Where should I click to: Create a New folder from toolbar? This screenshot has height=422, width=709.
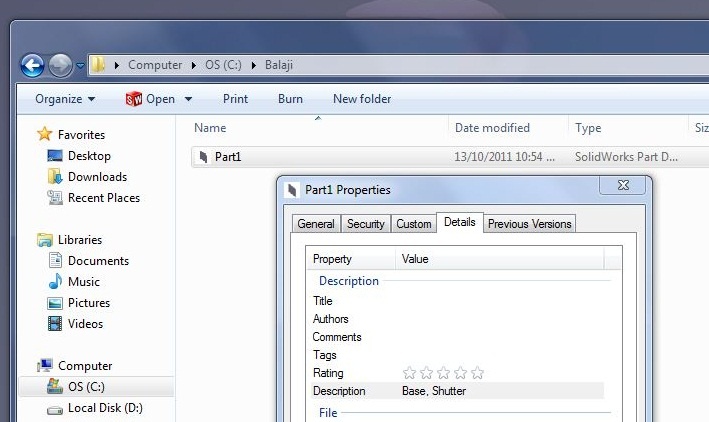click(x=362, y=99)
